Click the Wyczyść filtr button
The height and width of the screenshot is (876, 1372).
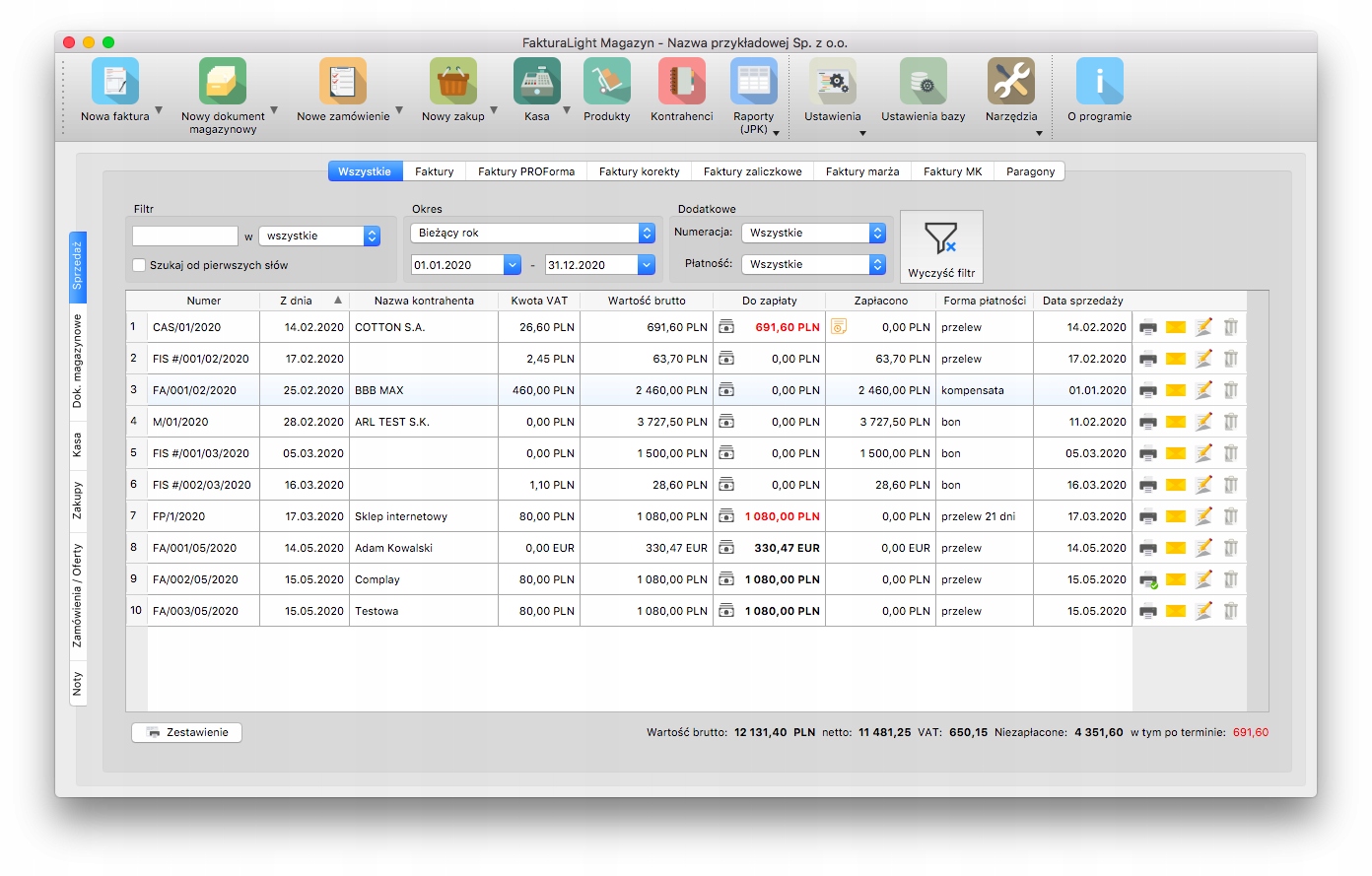pos(941,247)
